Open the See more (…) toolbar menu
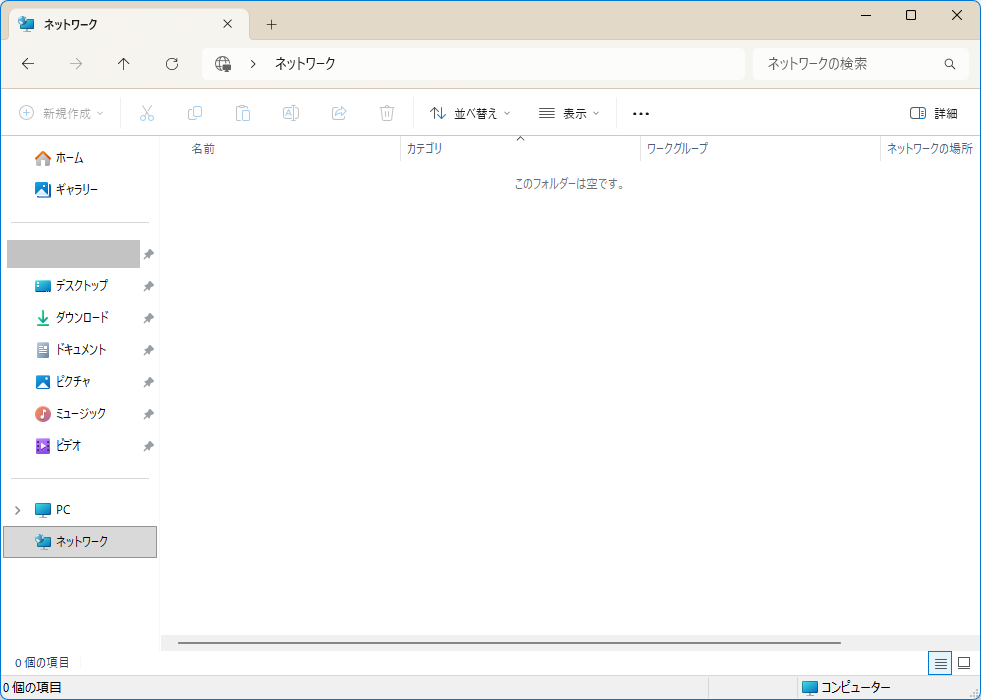 point(641,114)
